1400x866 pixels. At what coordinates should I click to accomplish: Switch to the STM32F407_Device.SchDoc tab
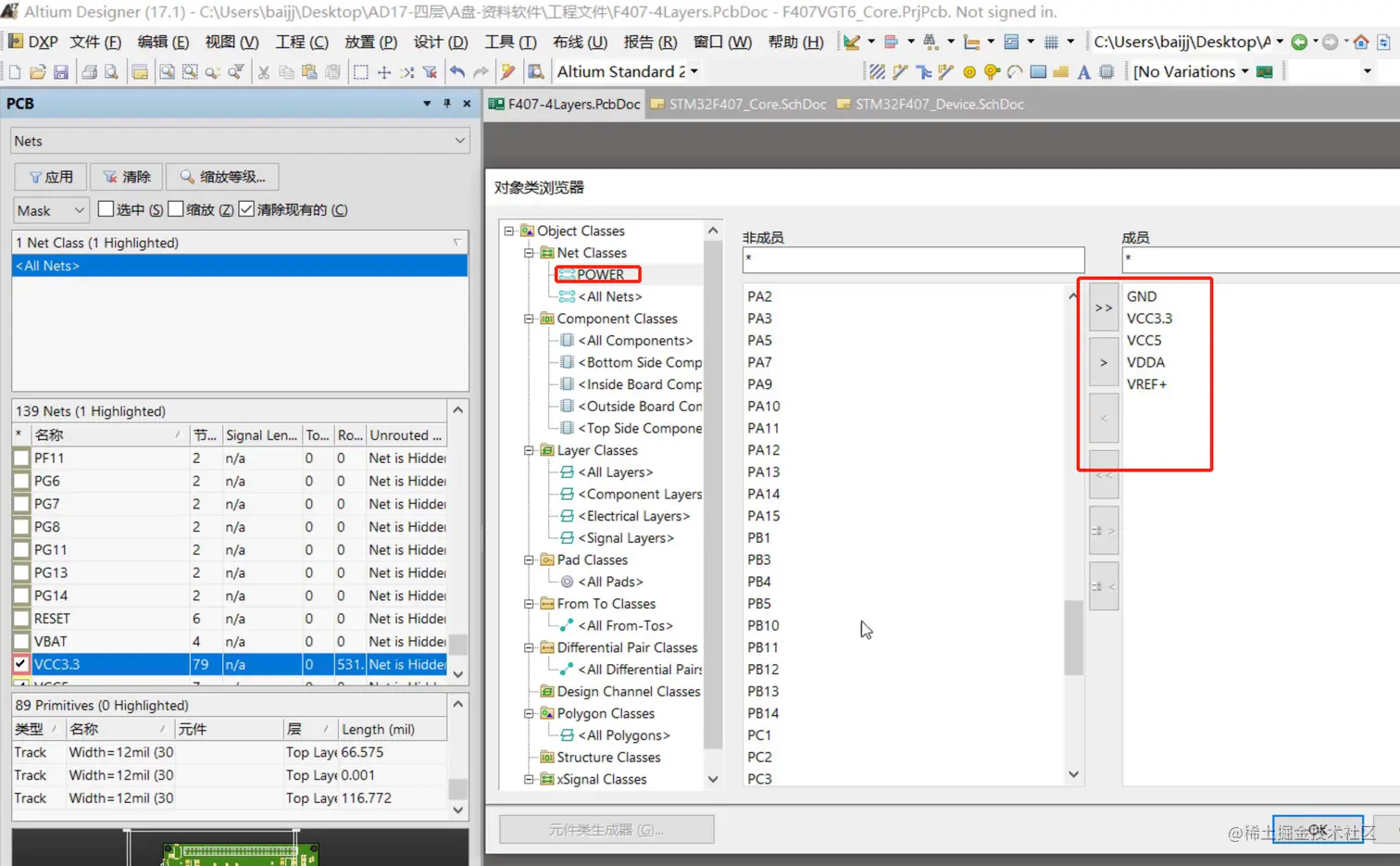(x=931, y=105)
